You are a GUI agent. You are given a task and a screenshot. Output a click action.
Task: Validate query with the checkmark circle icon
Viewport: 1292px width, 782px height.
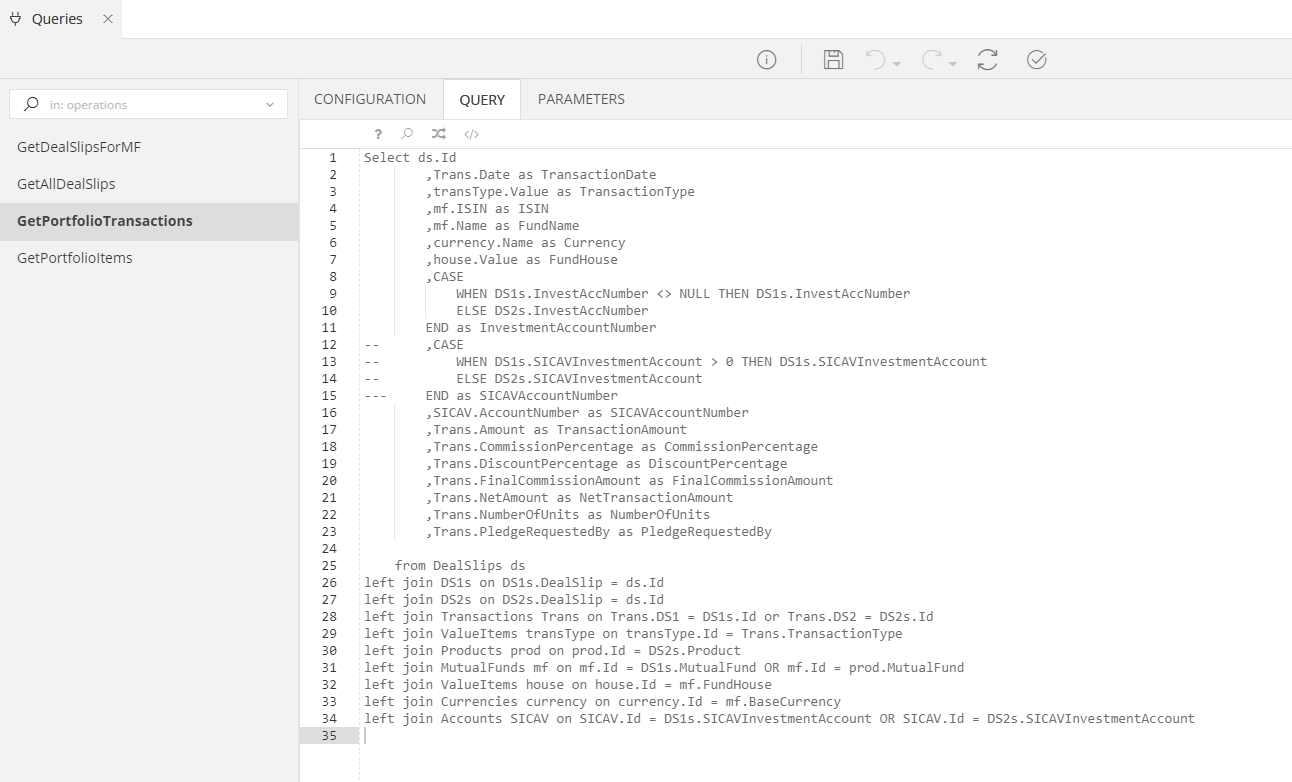click(x=1036, y=60)
